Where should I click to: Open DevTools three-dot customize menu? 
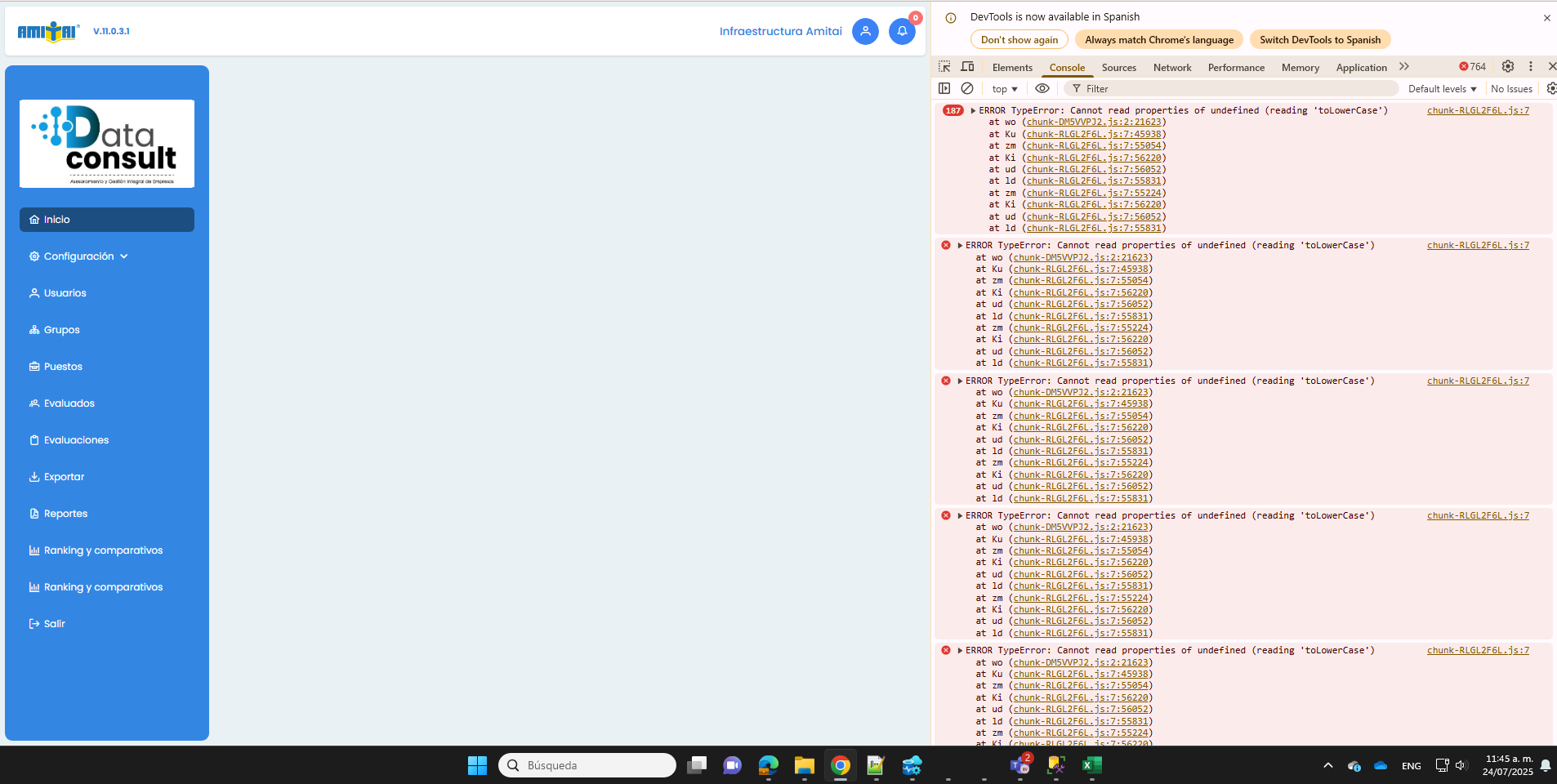click(x=1531, y=67)
